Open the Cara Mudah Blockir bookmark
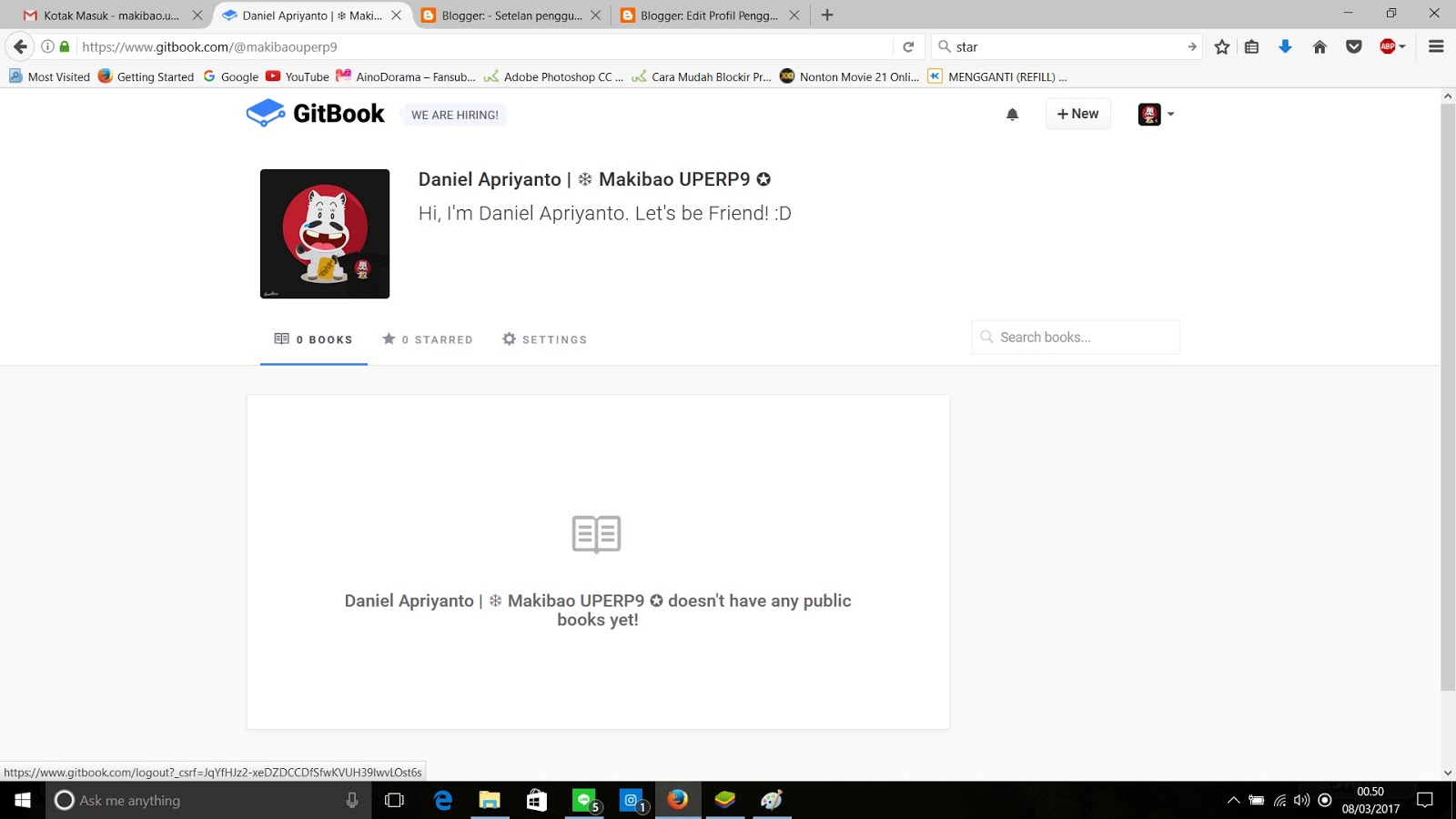Viewport: 1456px width, 819px height. tap(702, 76)
